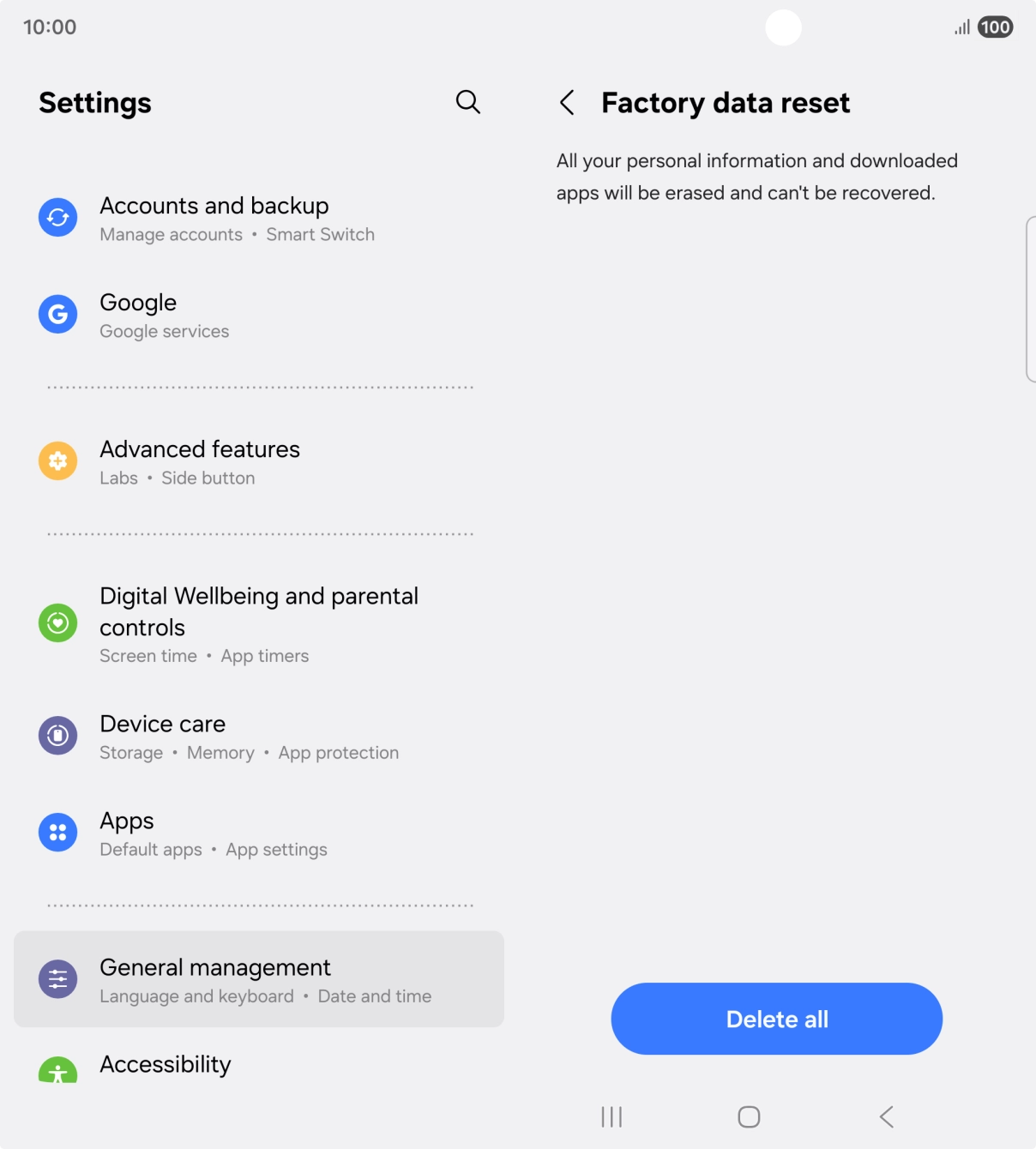Tap the system Back navigation button
The image size is (1036, 1149).
[x=886, y=1116]
